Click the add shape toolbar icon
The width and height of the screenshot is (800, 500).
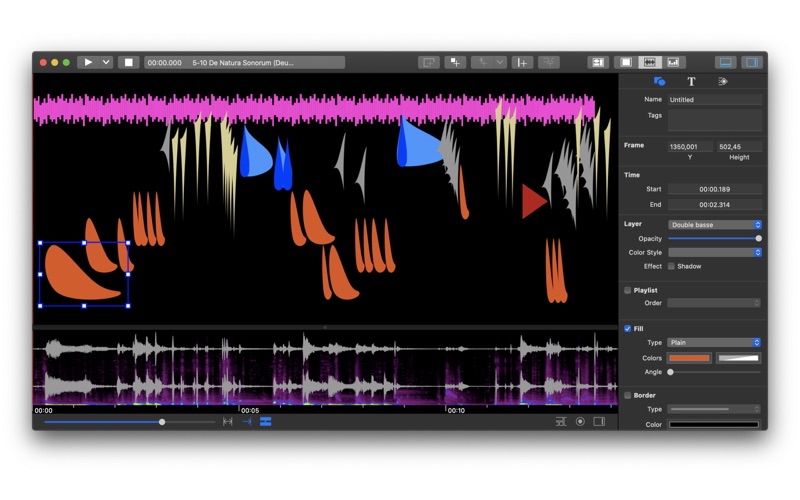[455, 62]
